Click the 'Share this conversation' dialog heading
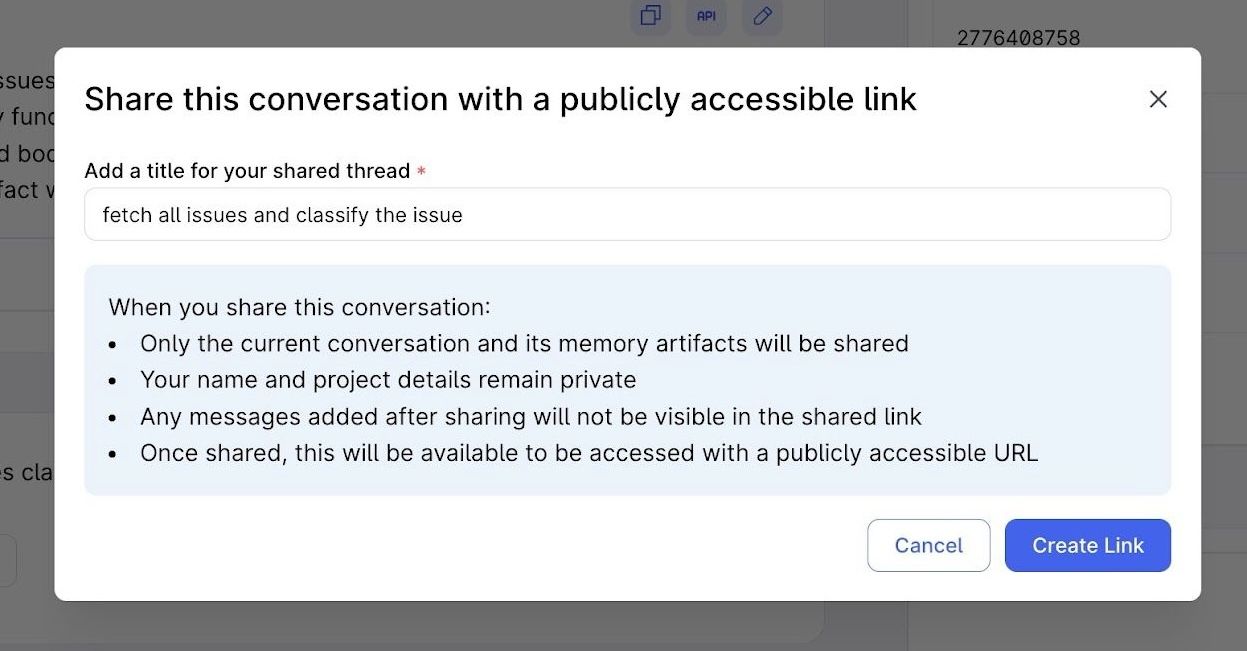 click(x=500, y=99)
